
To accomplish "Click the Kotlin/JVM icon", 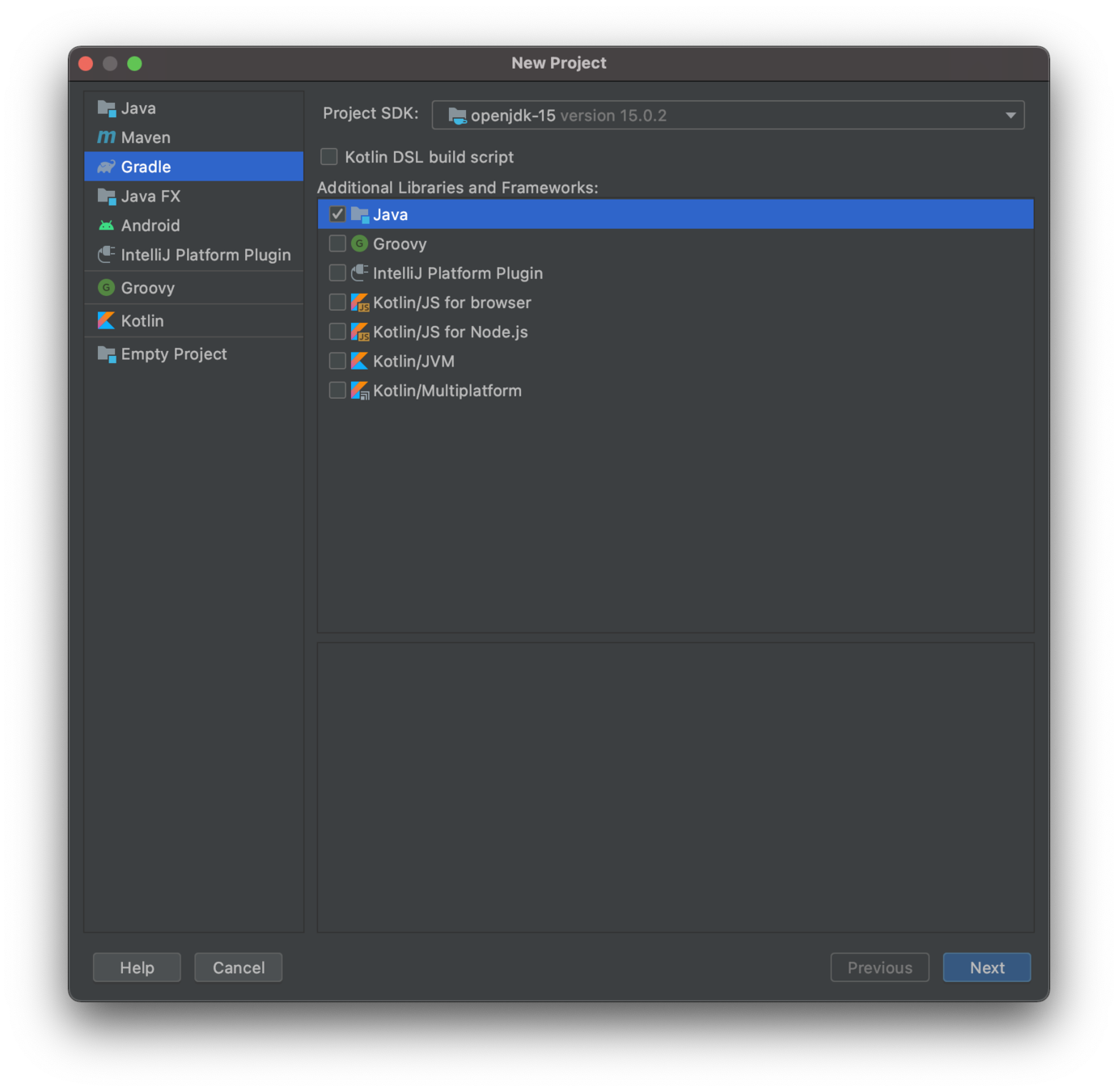I will [360, 361].
